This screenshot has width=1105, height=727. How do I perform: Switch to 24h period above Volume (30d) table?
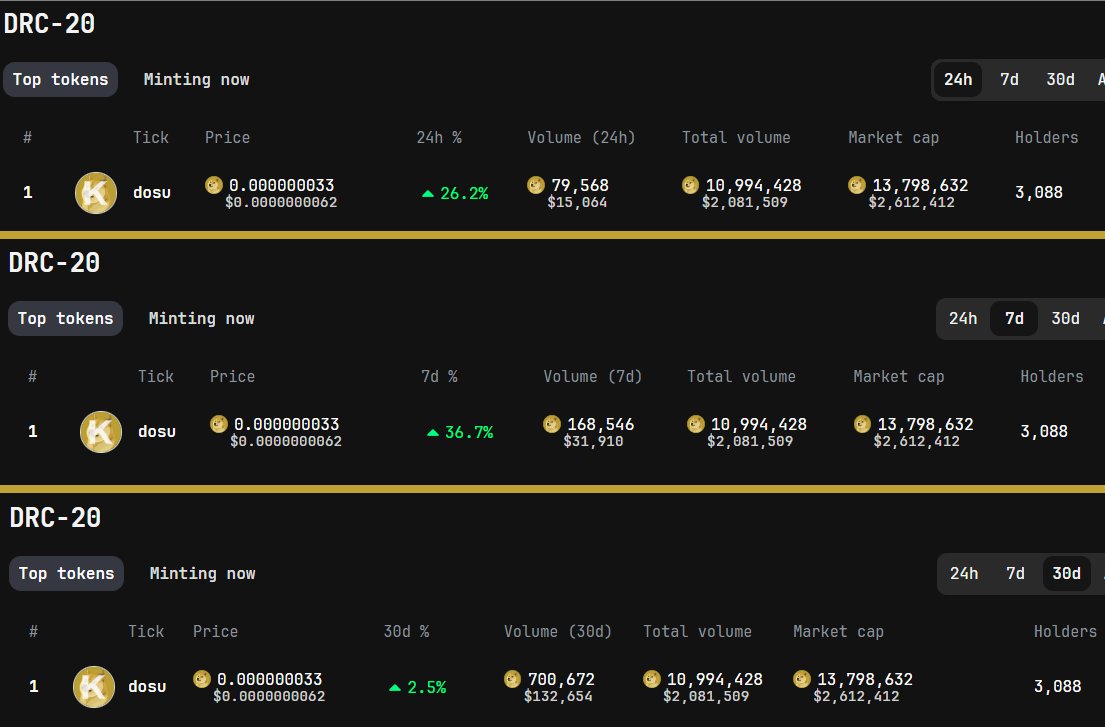click(964, 573)
